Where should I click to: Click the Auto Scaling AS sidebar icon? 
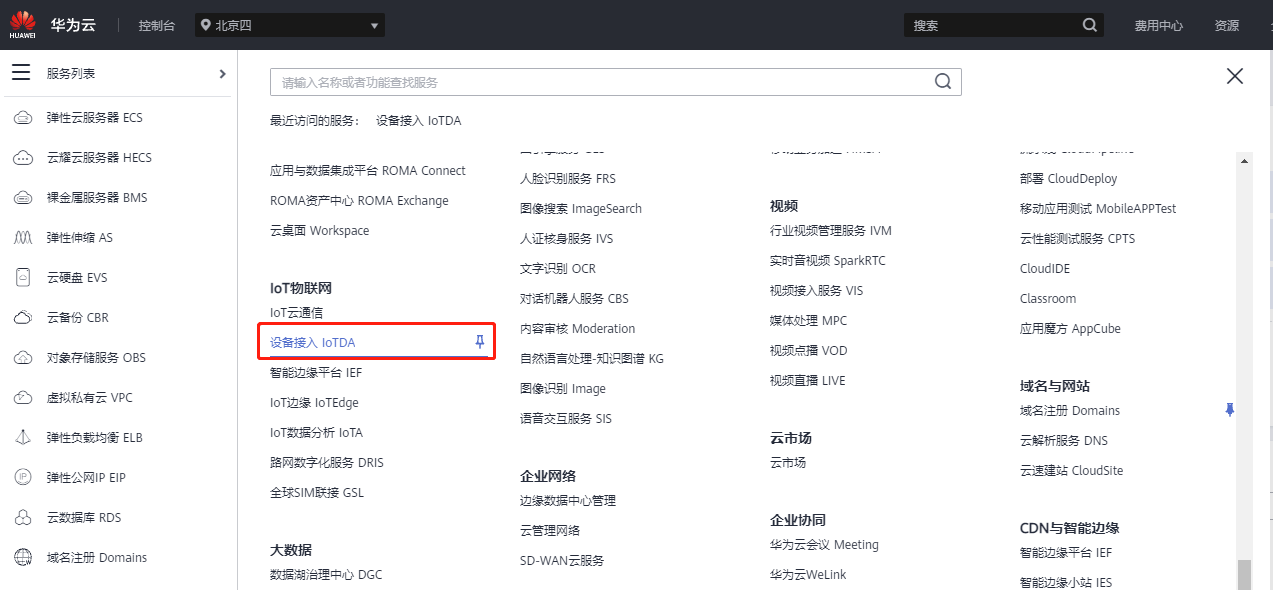[x=22, y=238]
